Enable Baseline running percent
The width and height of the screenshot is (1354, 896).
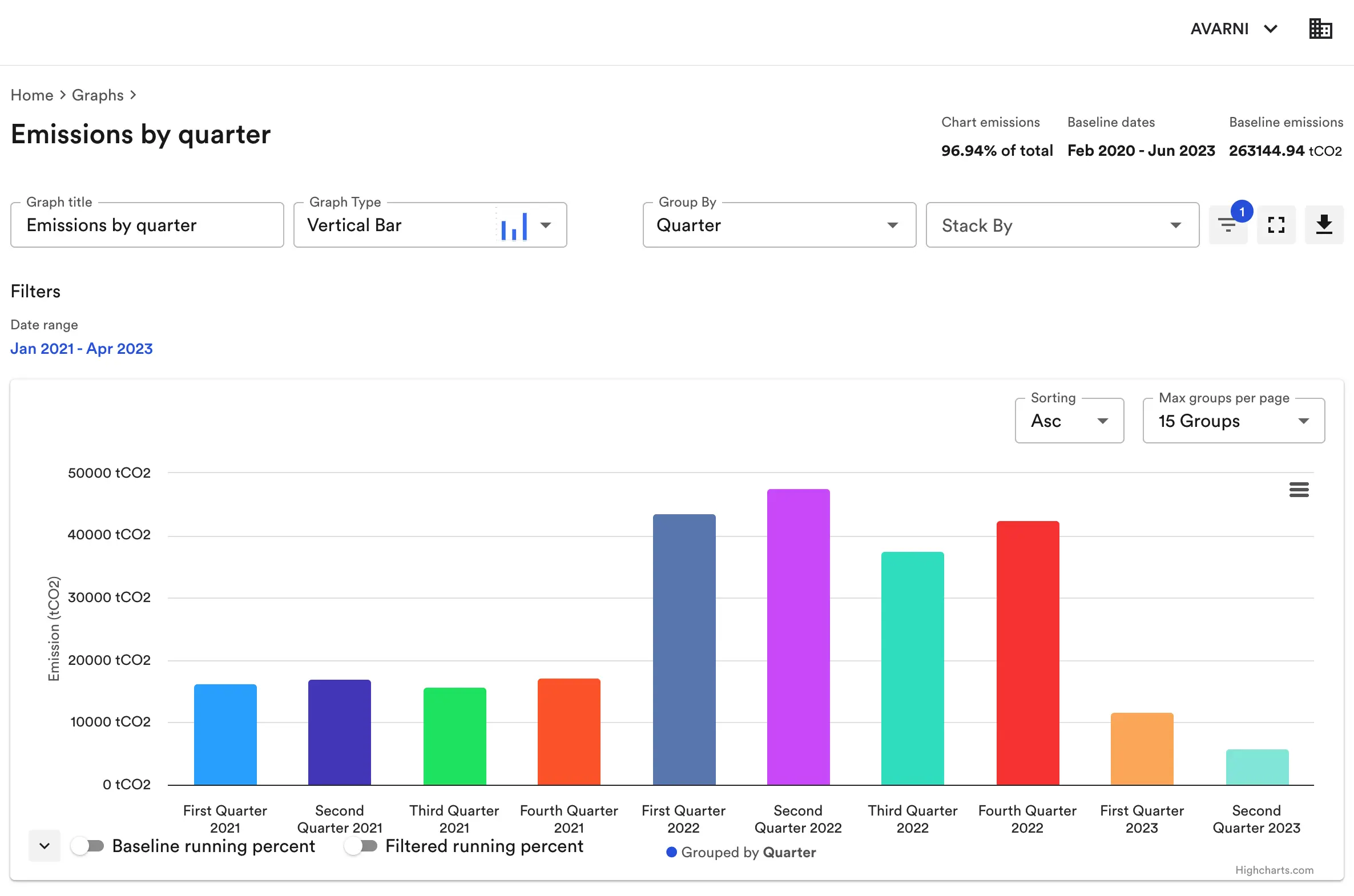[x=88, y=846]
